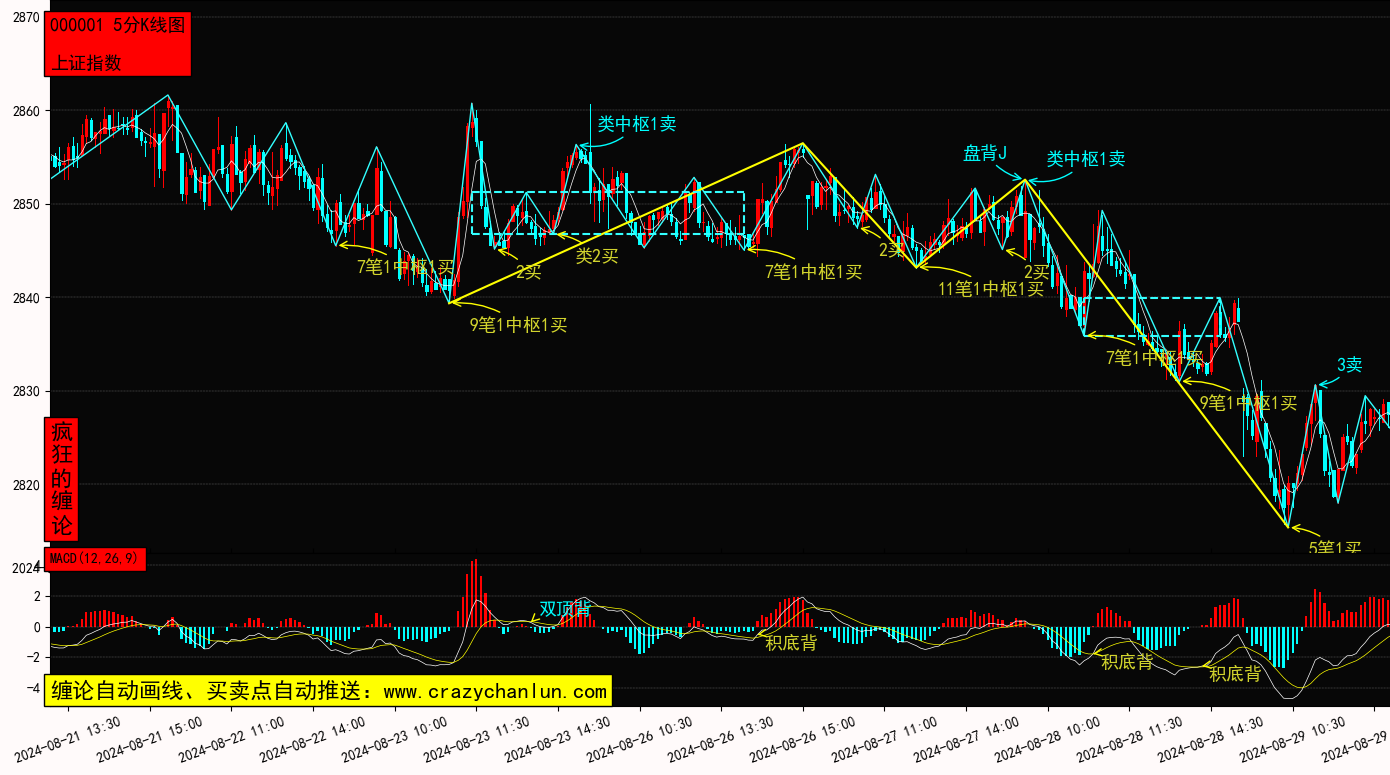
Task: Select the 类中枢1卖 label beside 盘背J
Action: click(x=1086, y=158)
